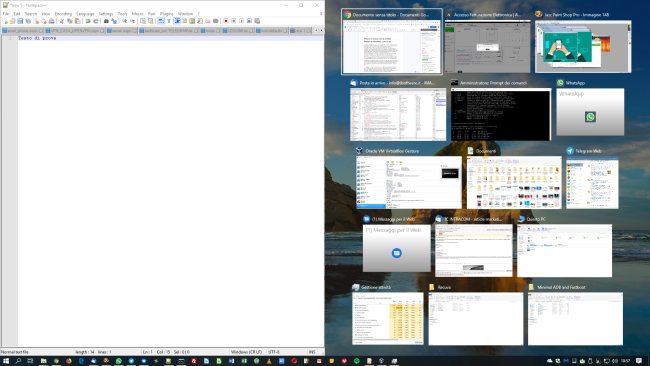This screenshot has height=366, width=650.
Task: Click the Task View icon on taskbar
Action: (x=30, y=361)
